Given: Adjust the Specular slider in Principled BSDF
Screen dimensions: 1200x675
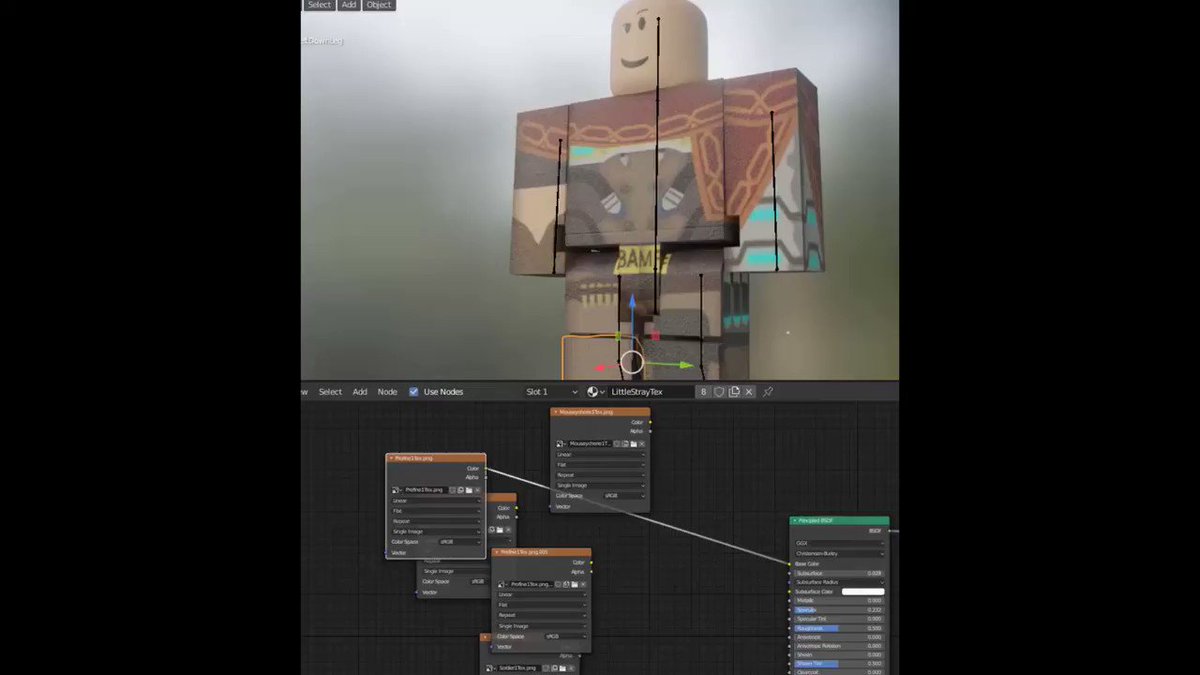Looking at the screenshot, I should tap(840, 610).
